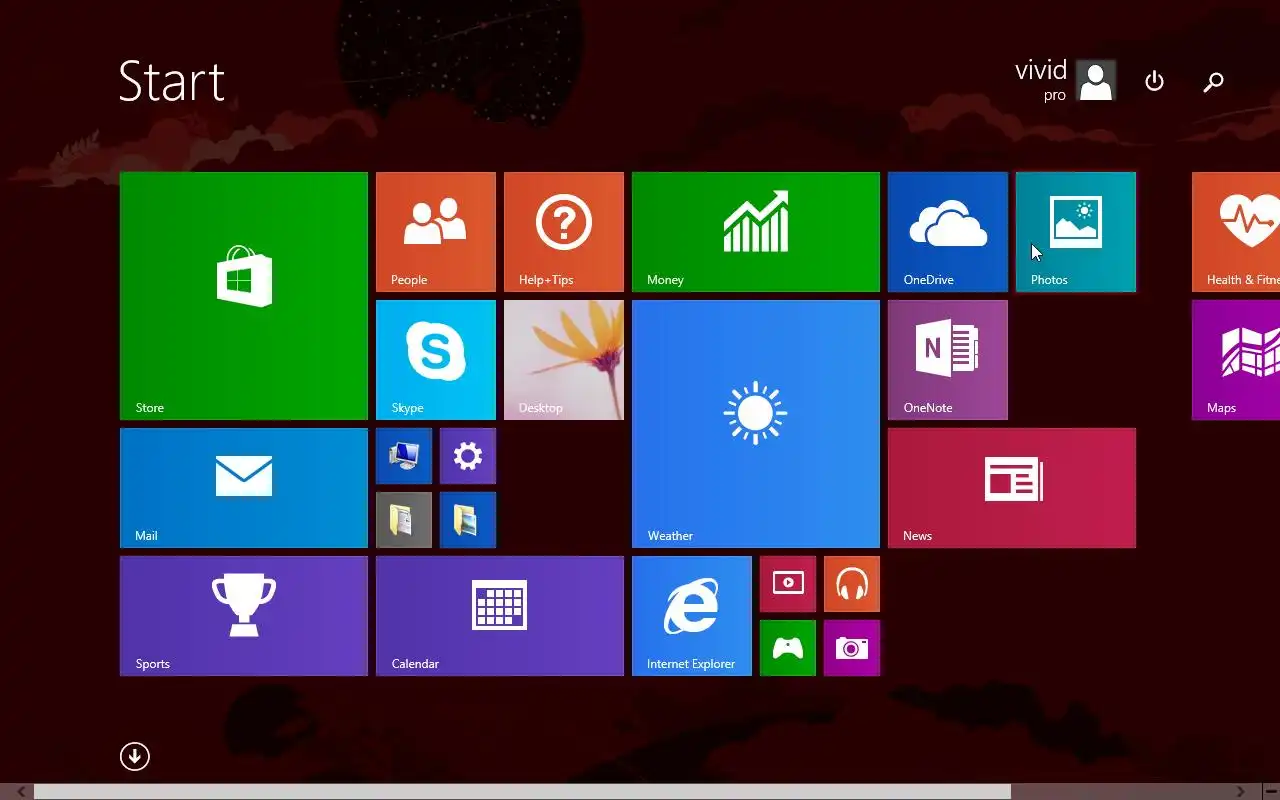This screenshot has height=800, width=1280.
Task: Open the Desktop tile
Action: coord(564,360)
